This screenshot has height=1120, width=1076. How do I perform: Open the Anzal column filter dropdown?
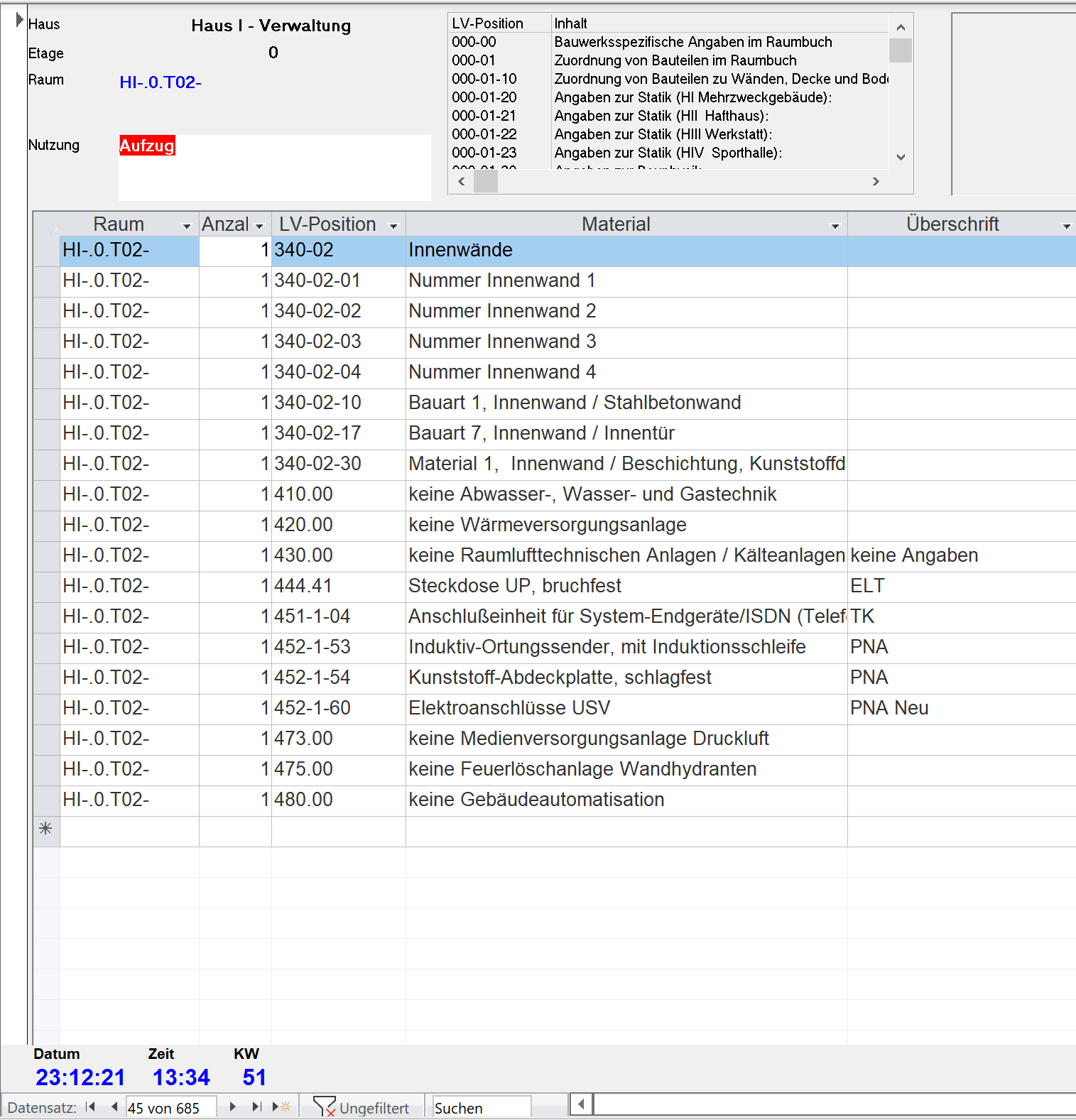pos(259,226)
